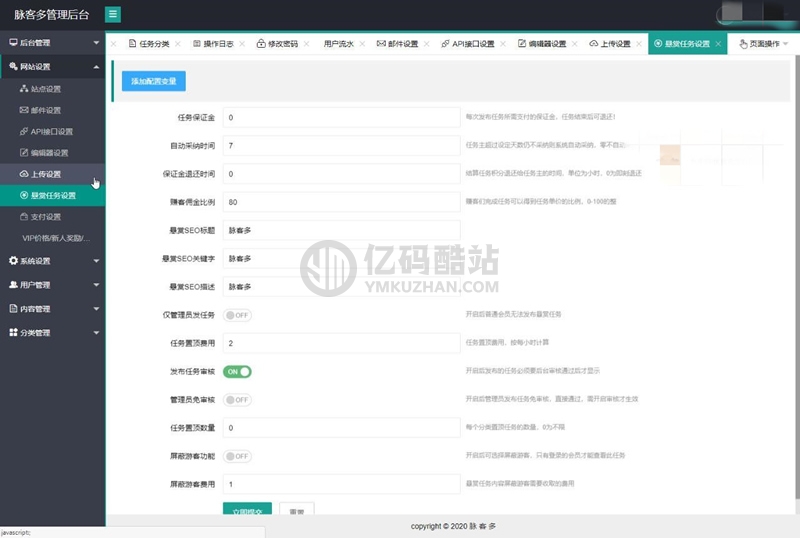This screenshot has height=538, width=800.
Task: Click the 操作日志 tab icon
Action: click(196, 43)
